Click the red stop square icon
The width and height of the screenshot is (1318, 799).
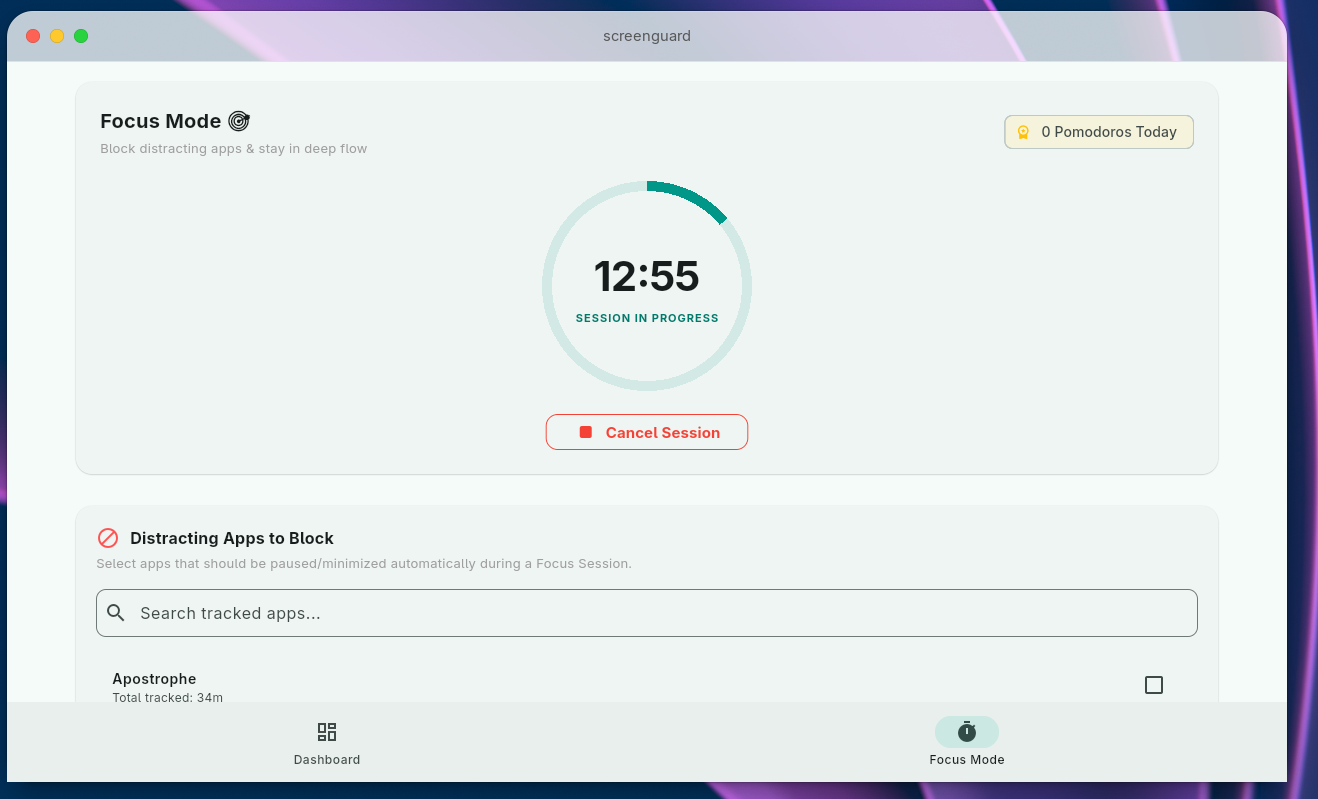586,432
